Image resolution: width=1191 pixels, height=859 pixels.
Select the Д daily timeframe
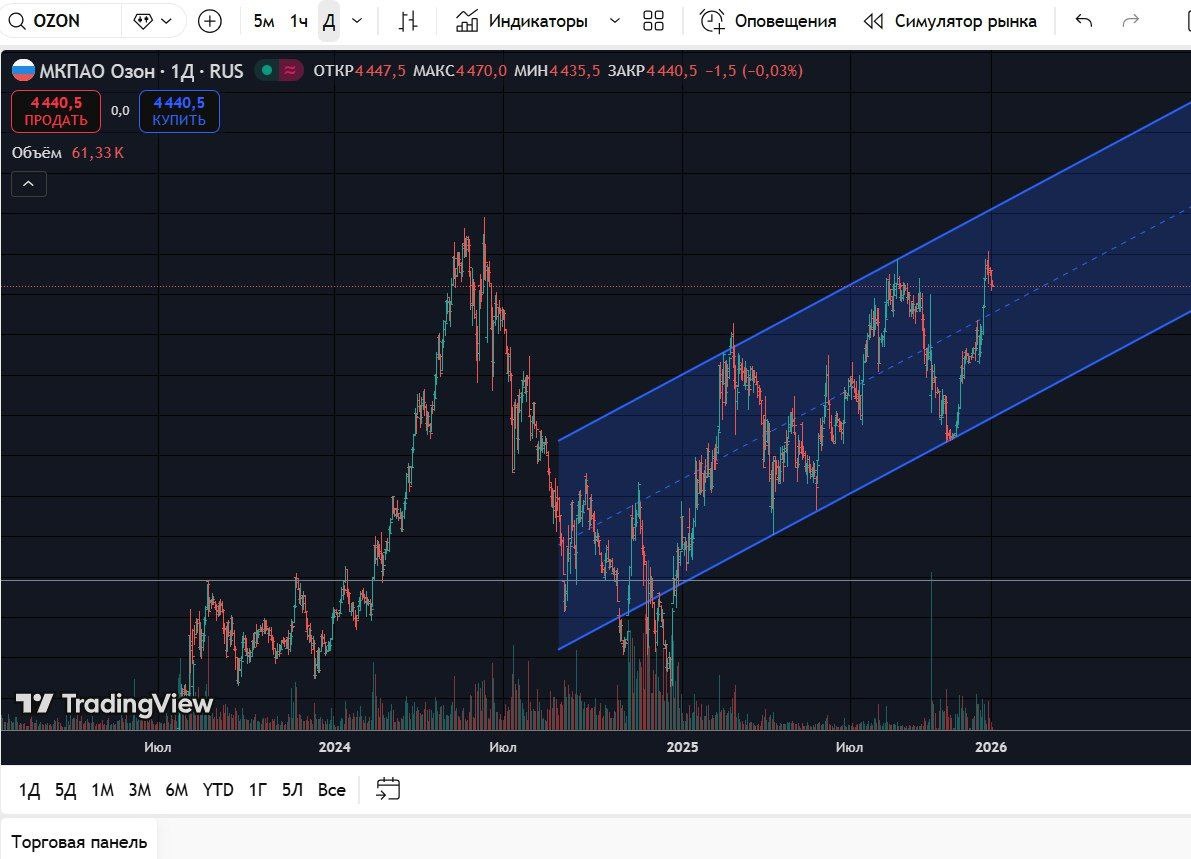(x=329, y=21)
